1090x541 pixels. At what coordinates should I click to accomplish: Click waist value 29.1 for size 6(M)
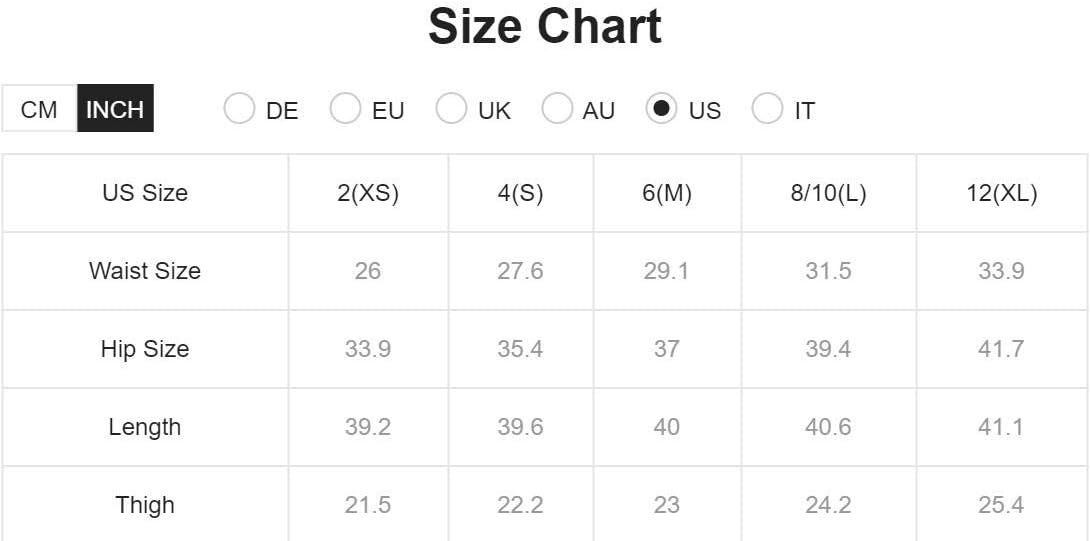tap(666, 271)
